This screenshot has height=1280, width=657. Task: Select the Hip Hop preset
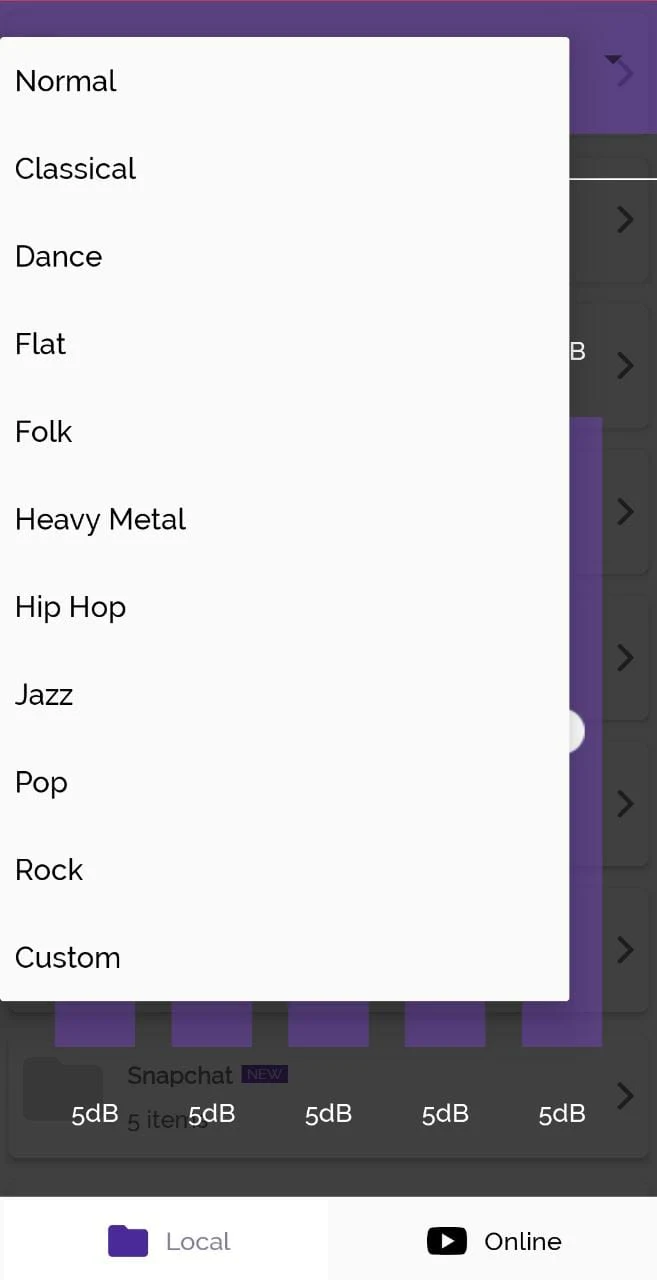(71, 607)
